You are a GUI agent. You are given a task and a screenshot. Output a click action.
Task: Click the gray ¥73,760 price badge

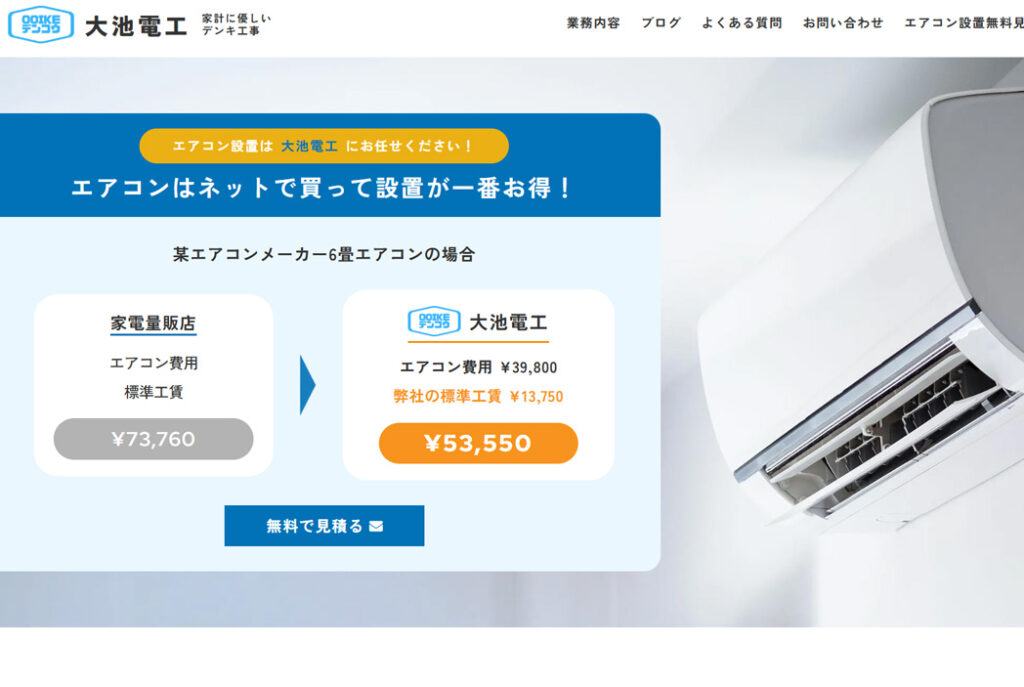153,439
